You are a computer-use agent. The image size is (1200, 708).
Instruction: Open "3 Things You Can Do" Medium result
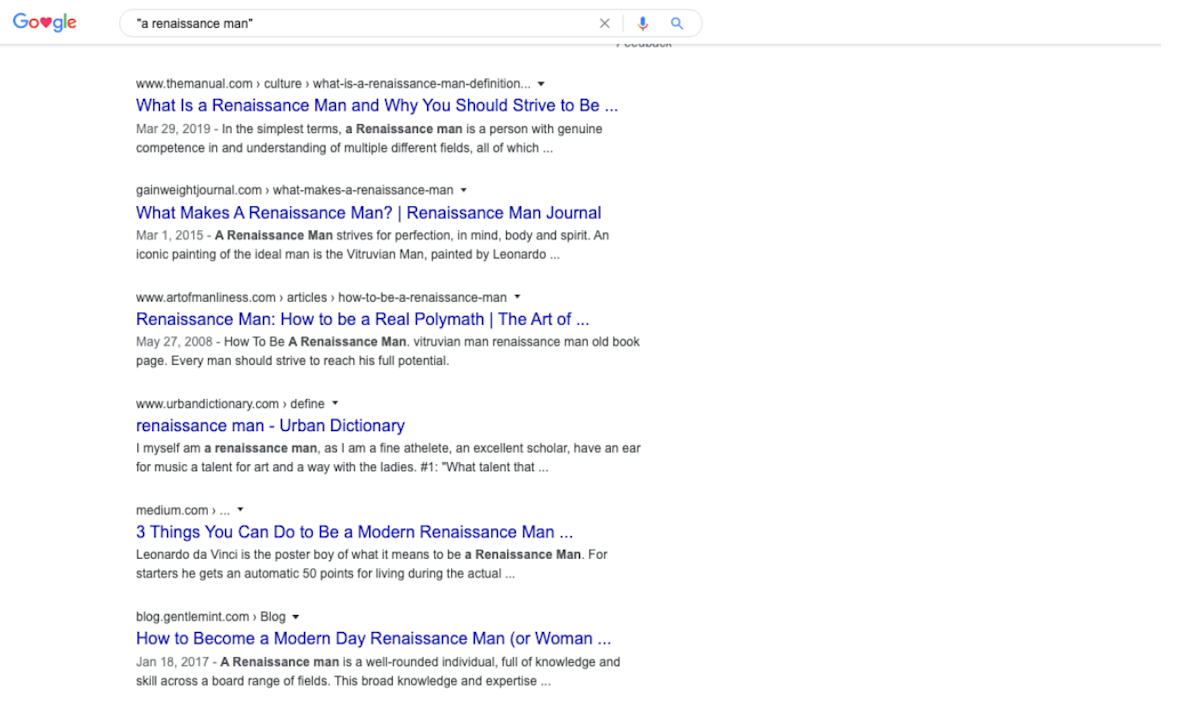click(x=354, y=532)
